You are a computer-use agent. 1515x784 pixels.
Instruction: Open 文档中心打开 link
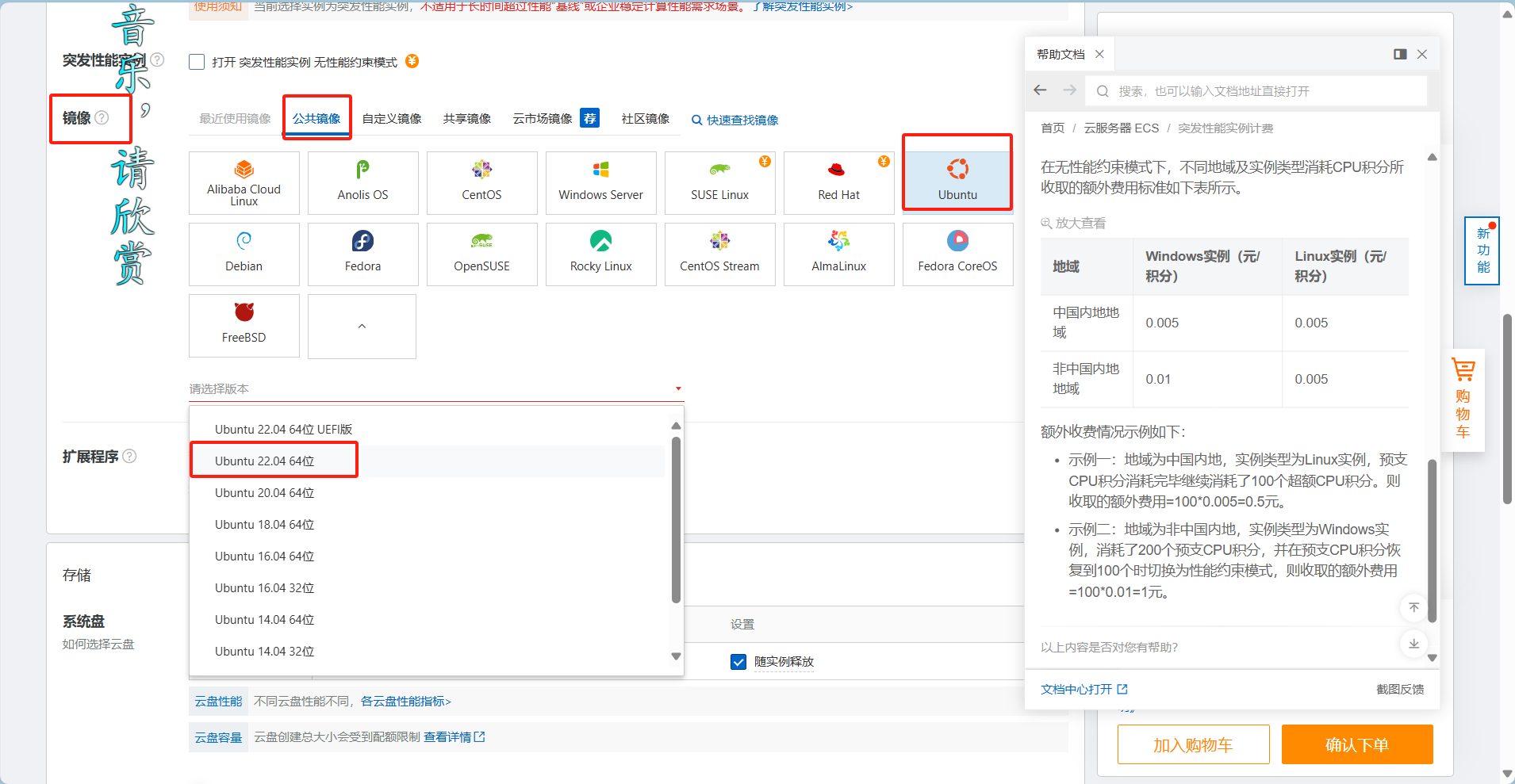pos(1084,689)
